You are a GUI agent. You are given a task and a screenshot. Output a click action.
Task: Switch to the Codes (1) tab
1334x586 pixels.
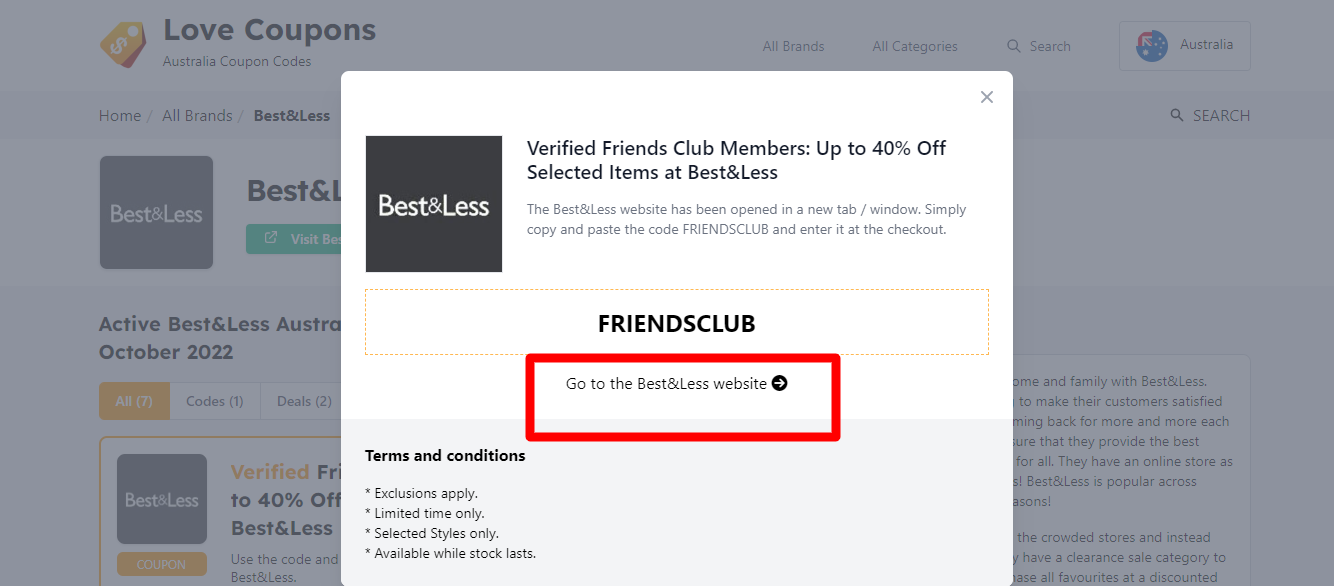(x=215, y=401)
